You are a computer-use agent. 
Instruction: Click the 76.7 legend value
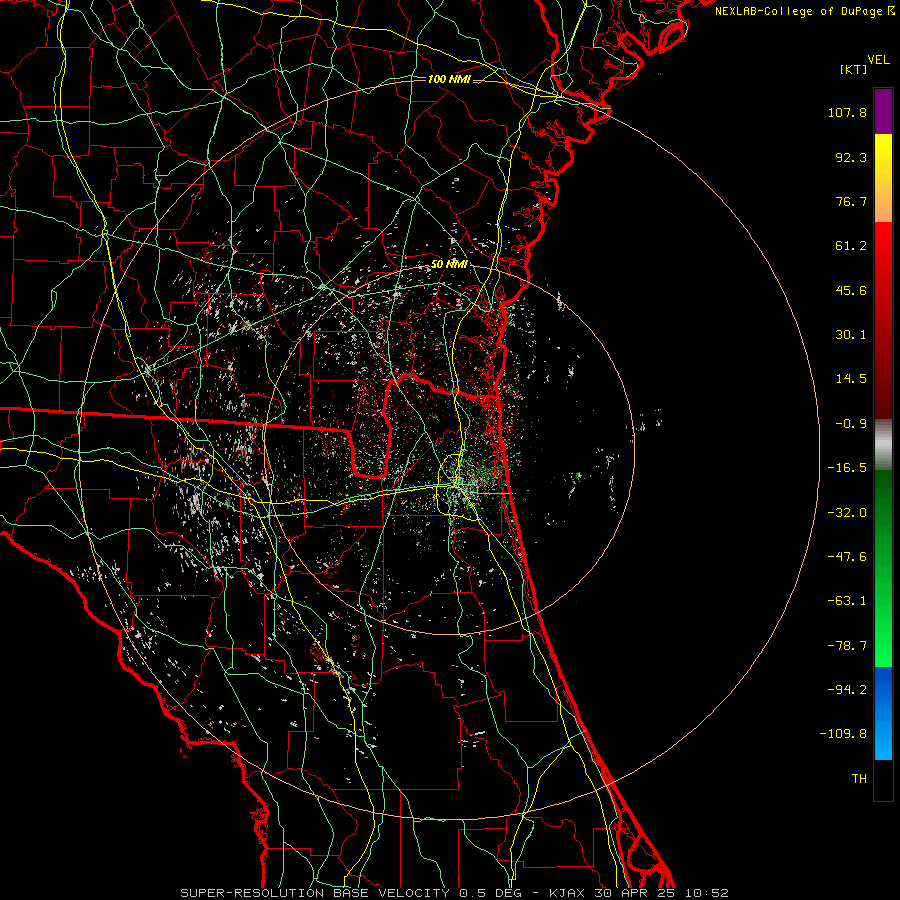point(851,201)
